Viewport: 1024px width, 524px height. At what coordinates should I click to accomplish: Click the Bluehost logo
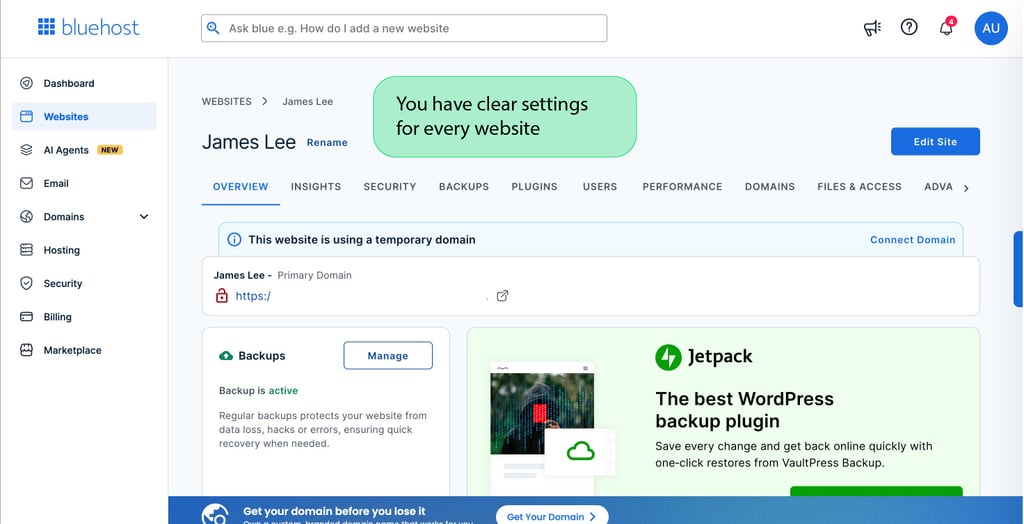(x=88, y=27)
